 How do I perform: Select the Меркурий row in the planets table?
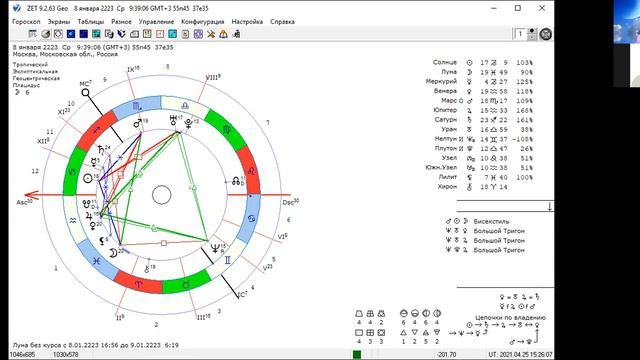[480, 82]
